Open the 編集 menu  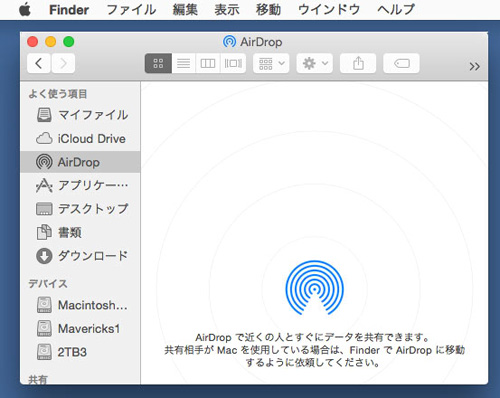pyautogui.click(x=185, y=10)
